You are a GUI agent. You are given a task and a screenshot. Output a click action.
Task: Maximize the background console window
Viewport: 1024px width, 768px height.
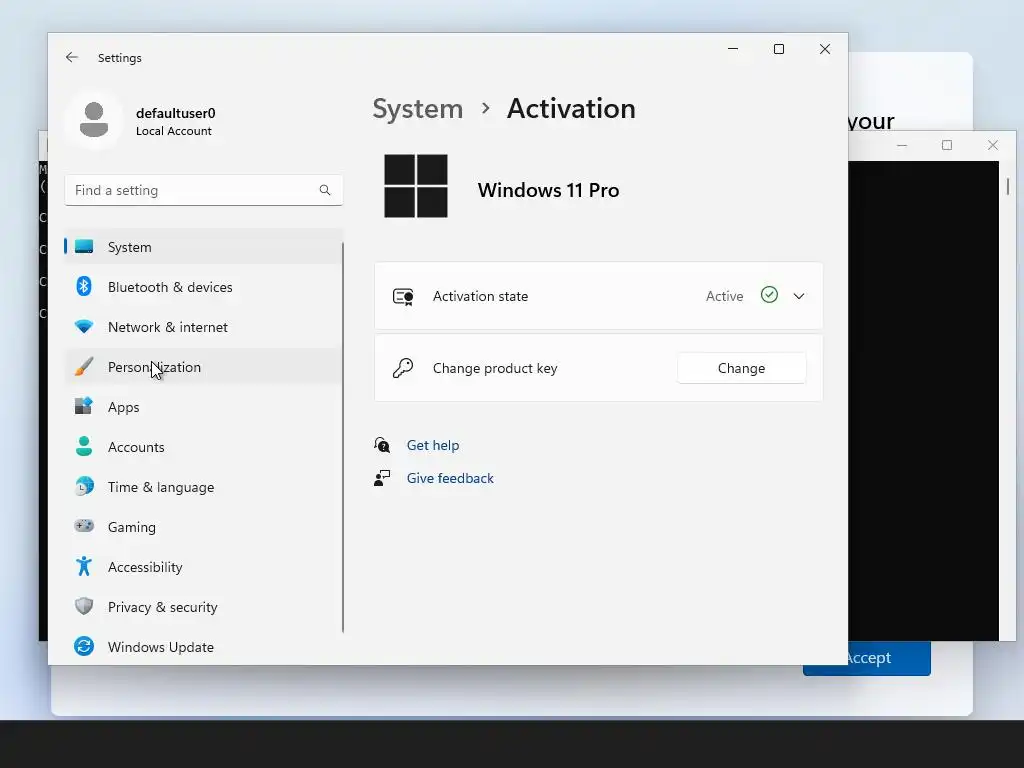pos(947,145)
